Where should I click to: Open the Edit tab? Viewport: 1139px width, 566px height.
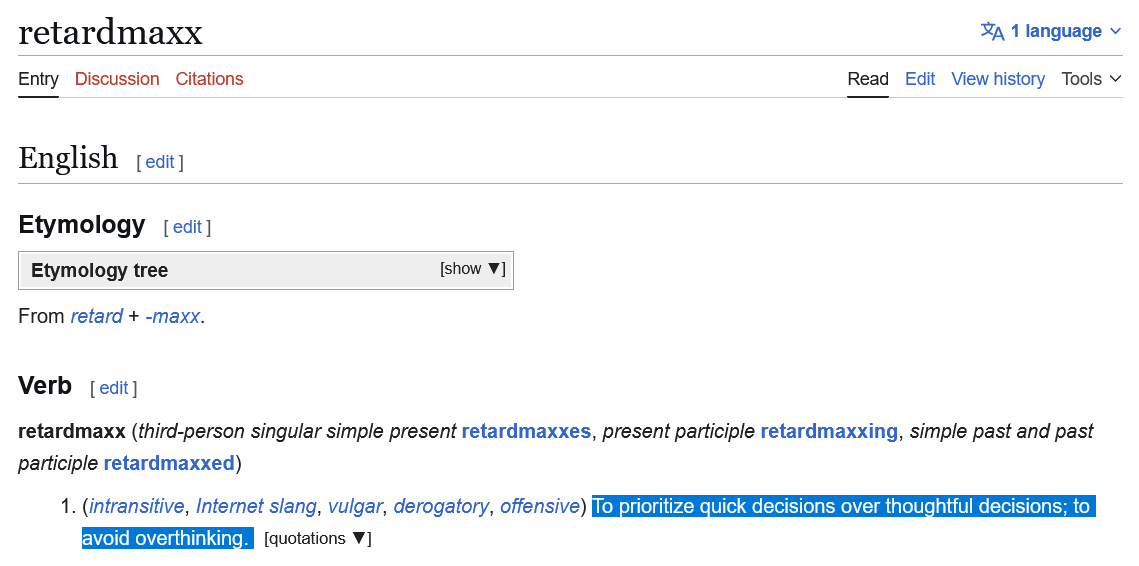pos(920,78)
